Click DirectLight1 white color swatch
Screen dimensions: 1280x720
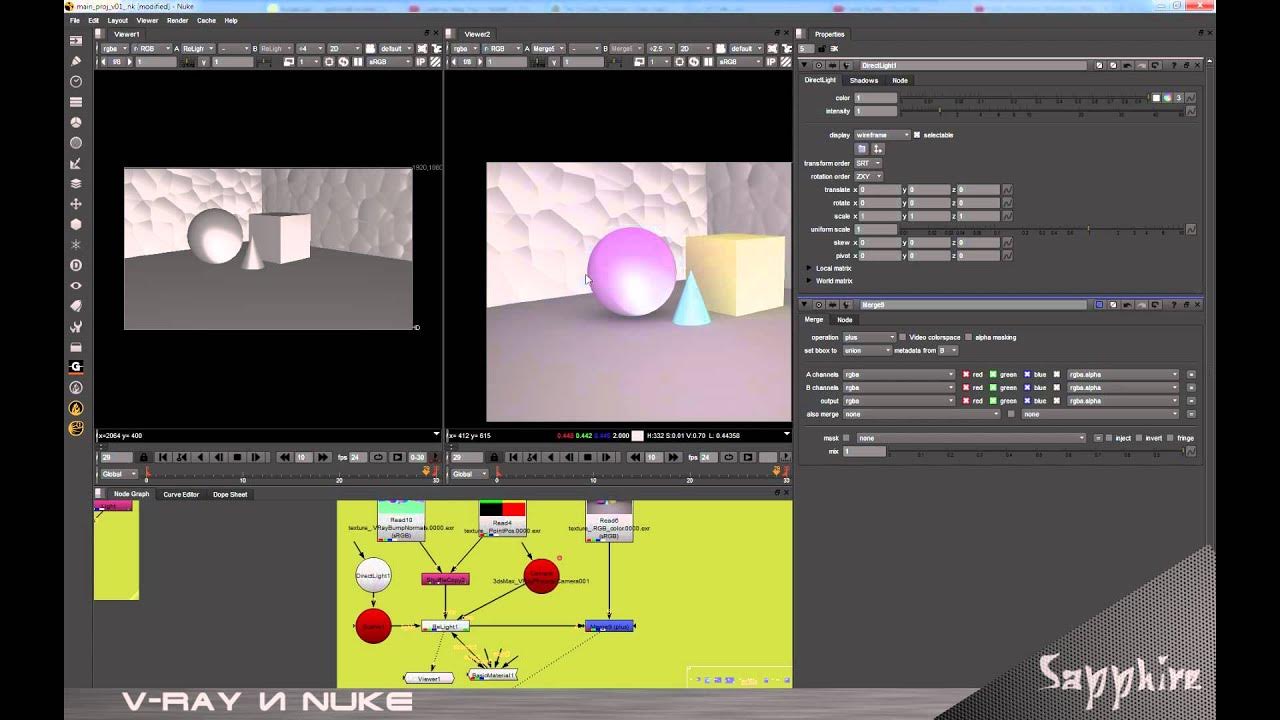point(1156,98)
